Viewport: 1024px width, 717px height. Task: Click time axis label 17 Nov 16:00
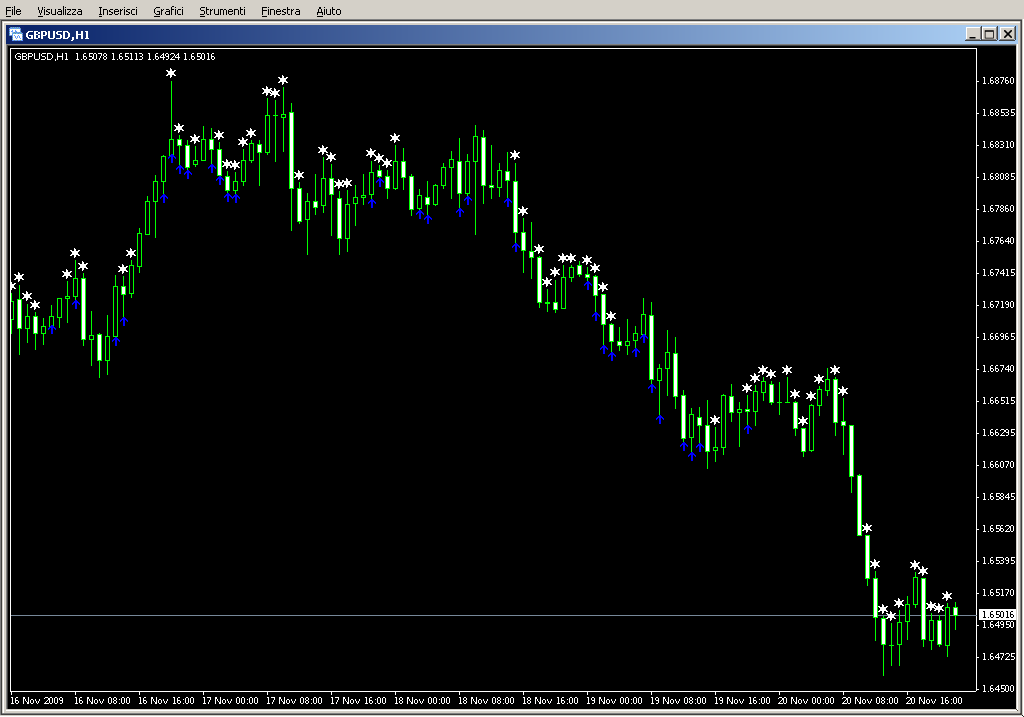click(x=359, y=701)
